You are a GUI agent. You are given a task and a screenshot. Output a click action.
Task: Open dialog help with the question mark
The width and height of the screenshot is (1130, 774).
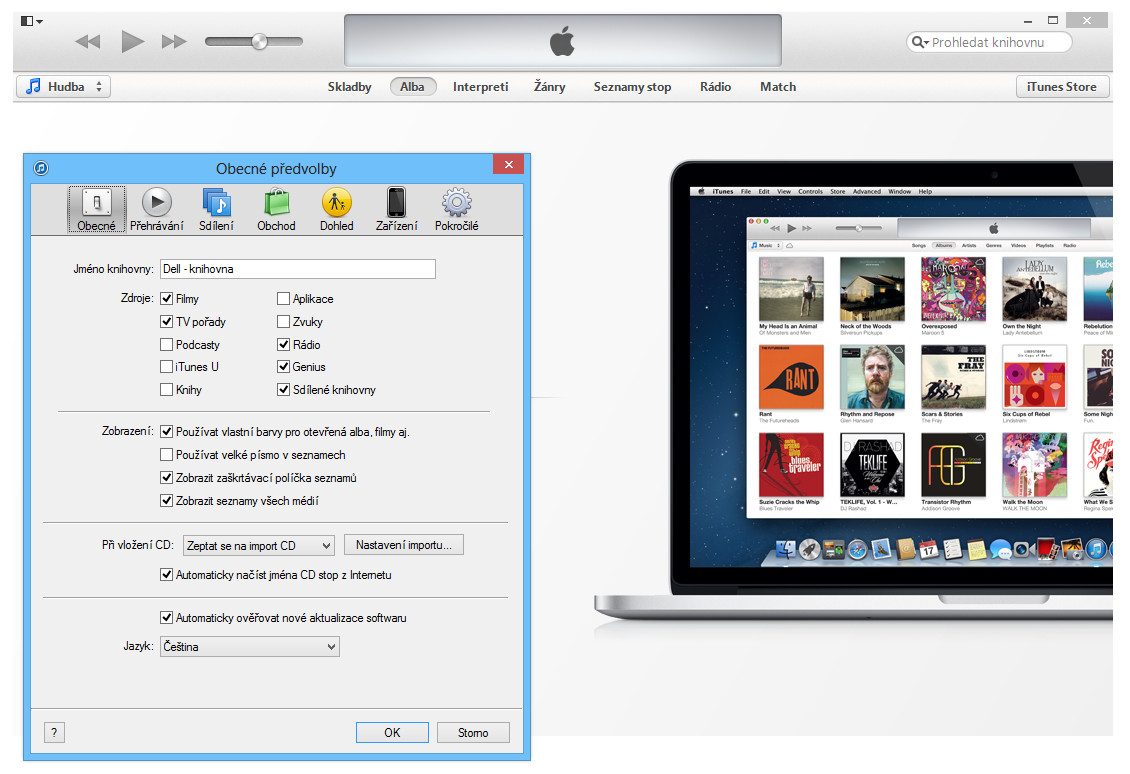[54, 733]
